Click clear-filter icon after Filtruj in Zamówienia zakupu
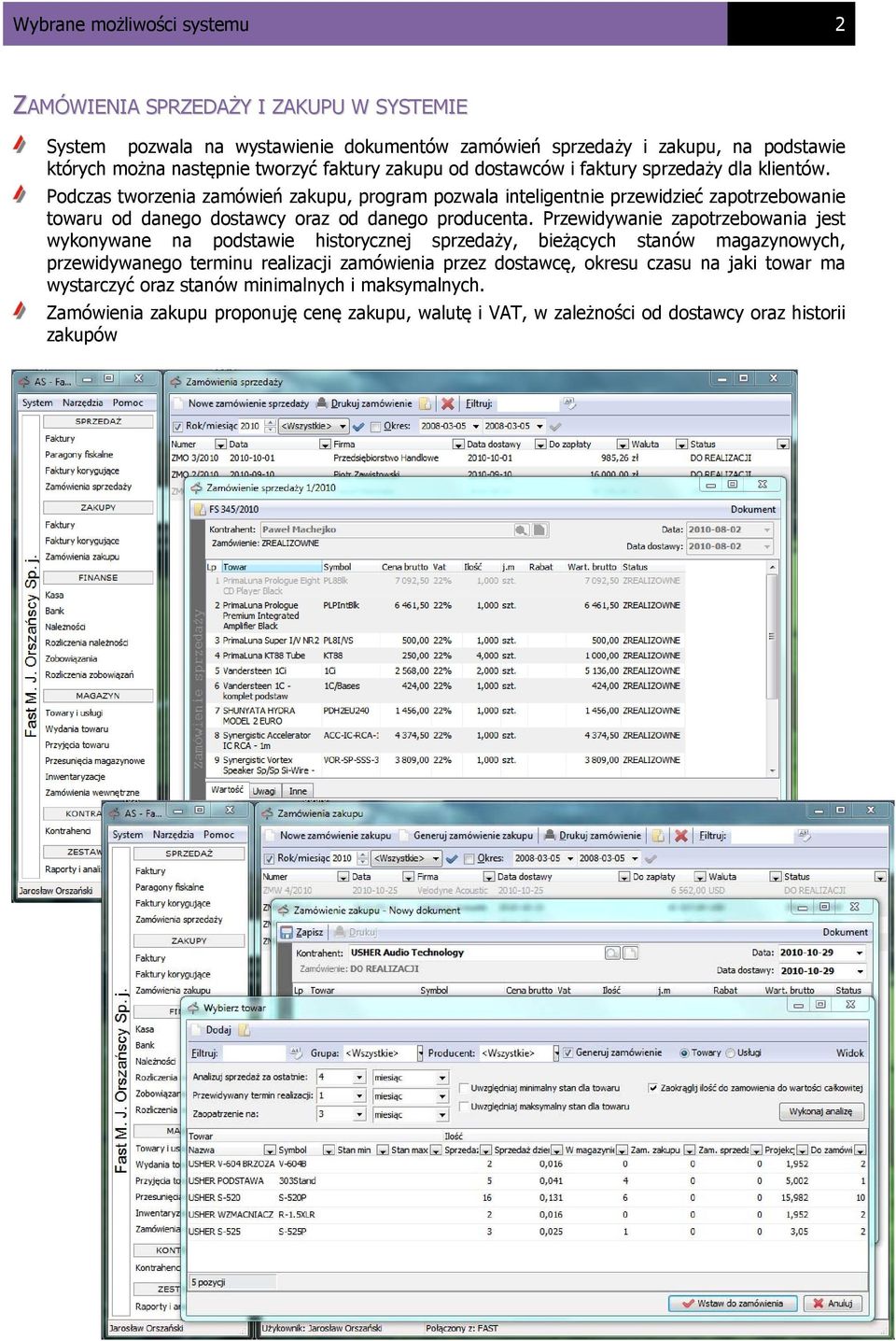Image resolution: width=896 pixels, height=1341 pixels. (x=803, y=835)
